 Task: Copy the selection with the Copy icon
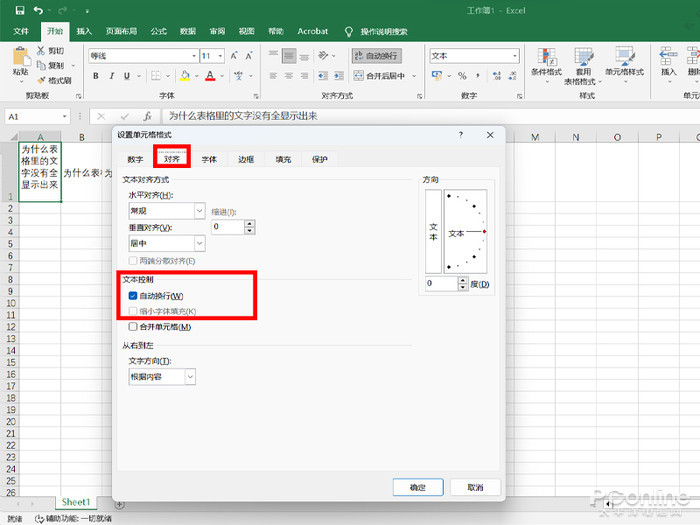[41, 65]
